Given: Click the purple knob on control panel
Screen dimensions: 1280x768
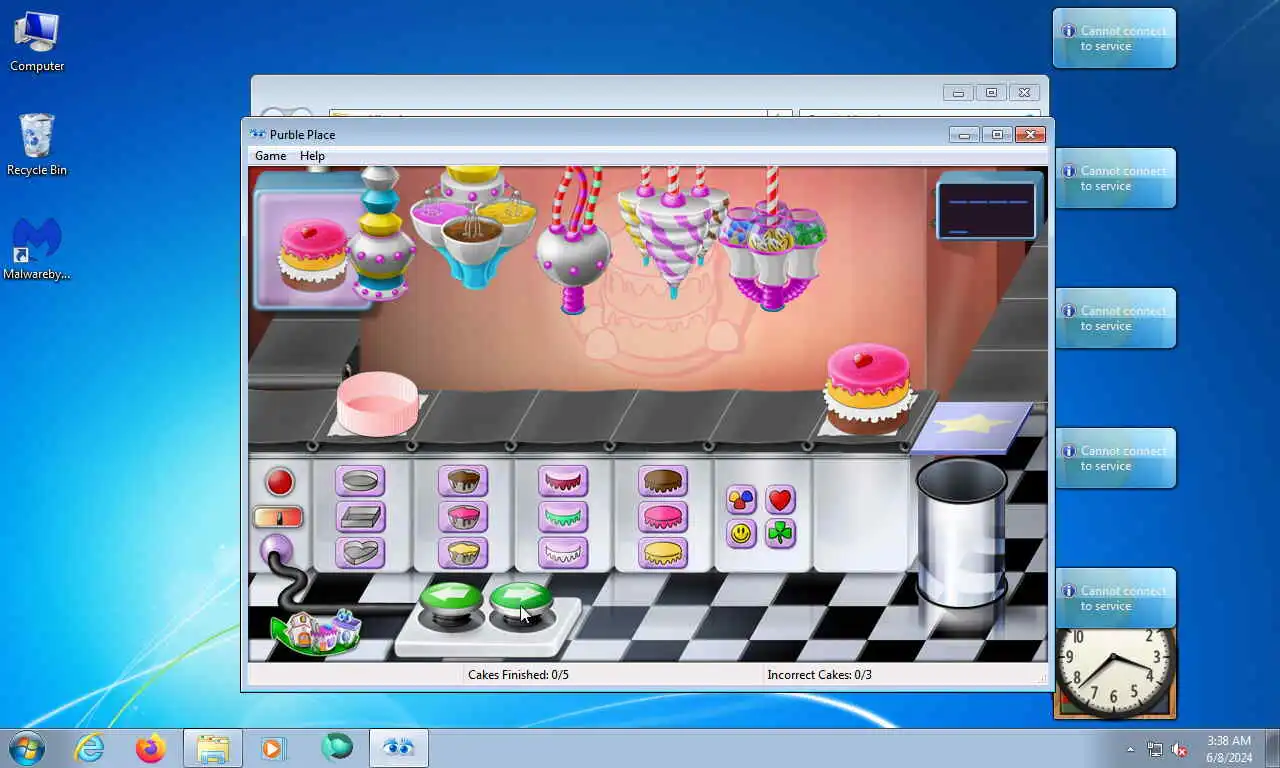Looking at the screenshot, I should coord(276,550).
